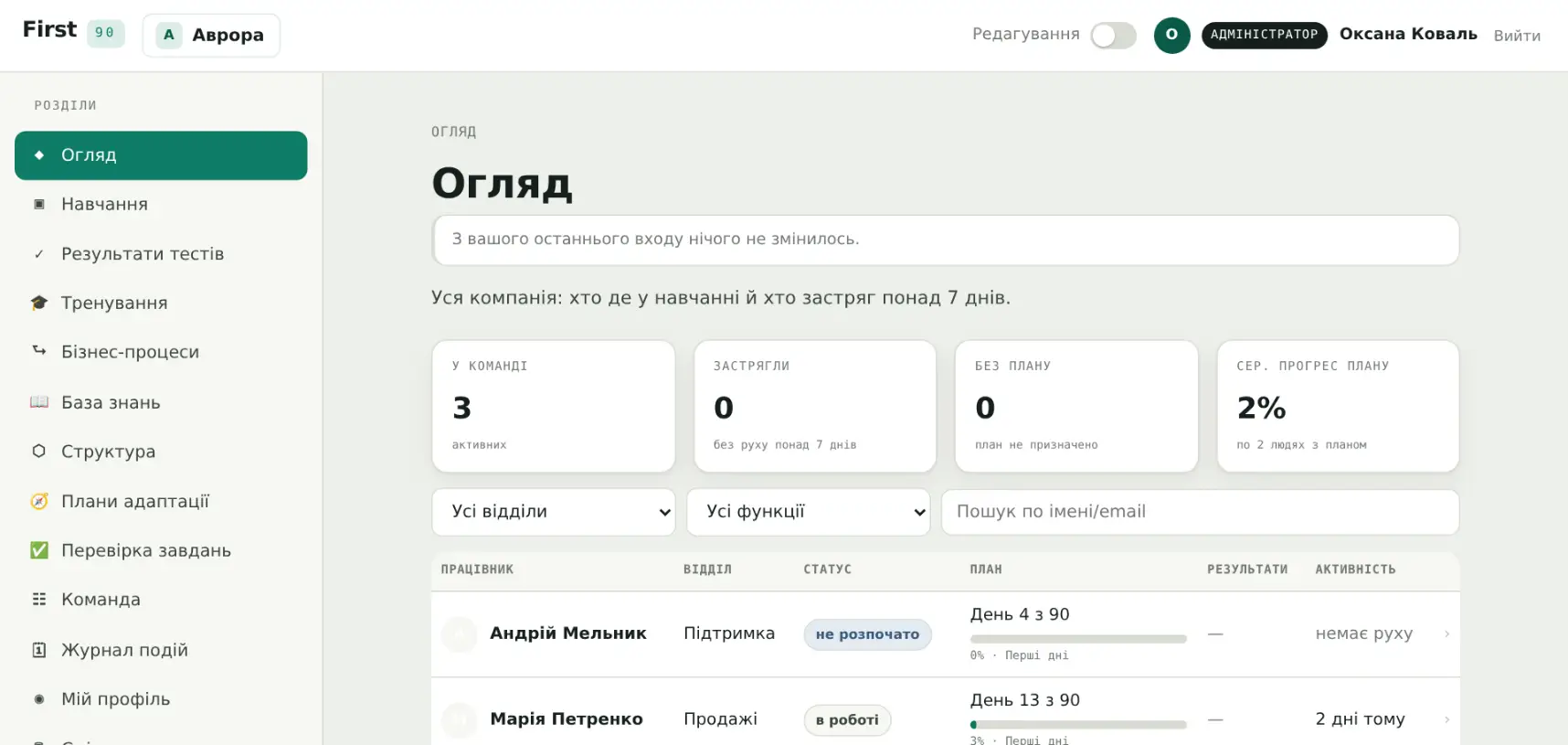Open the Аврора company selector

tap(211, 35)
